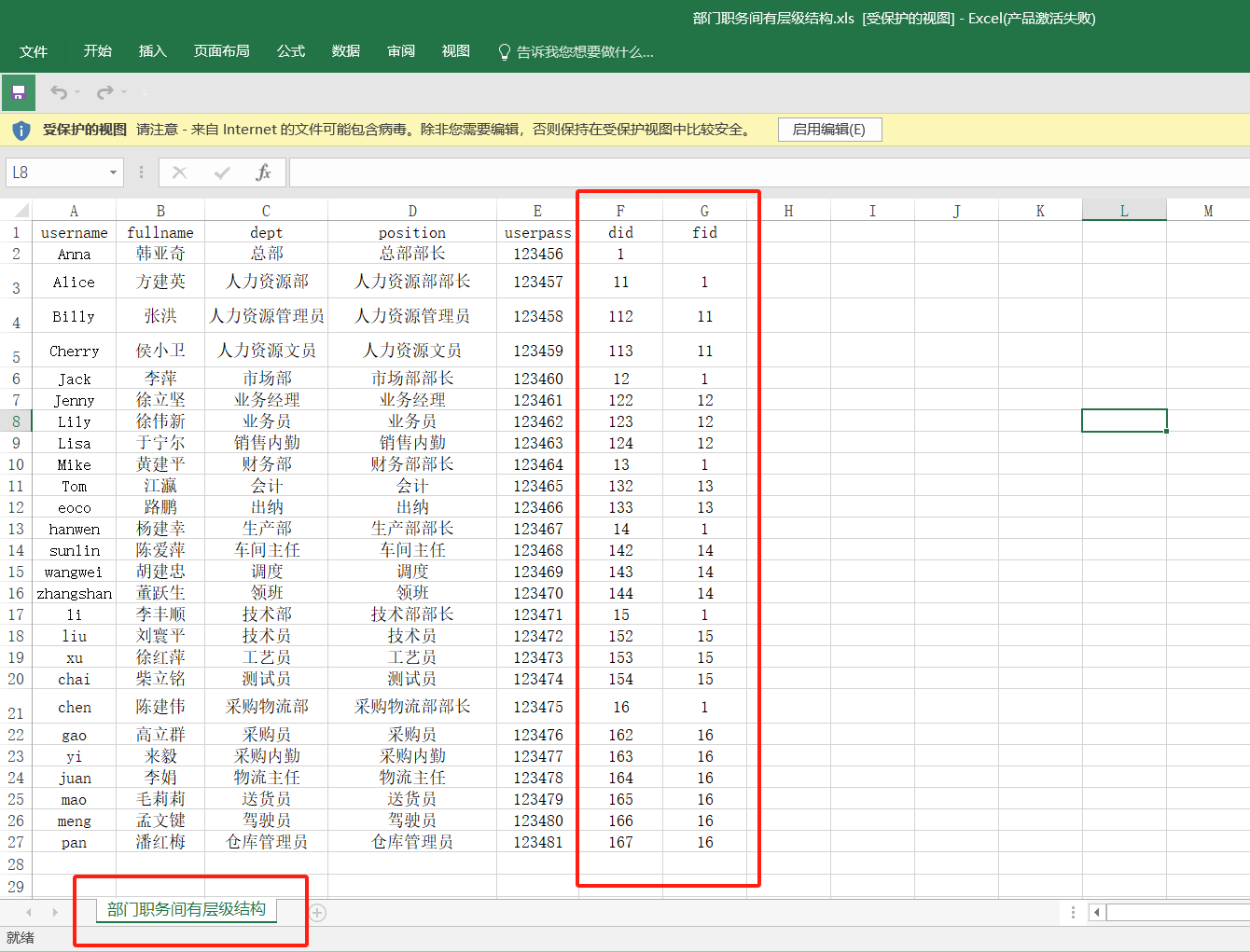Select the 部门职务间有层级结构 sheet tab

click(x=187, y=910)
